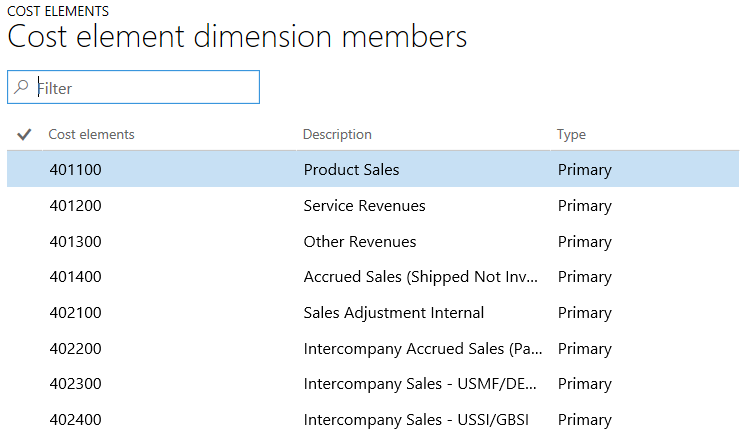Sort by Cost elements column header
Screen dimensions: 747x438
tap(91, 134)
